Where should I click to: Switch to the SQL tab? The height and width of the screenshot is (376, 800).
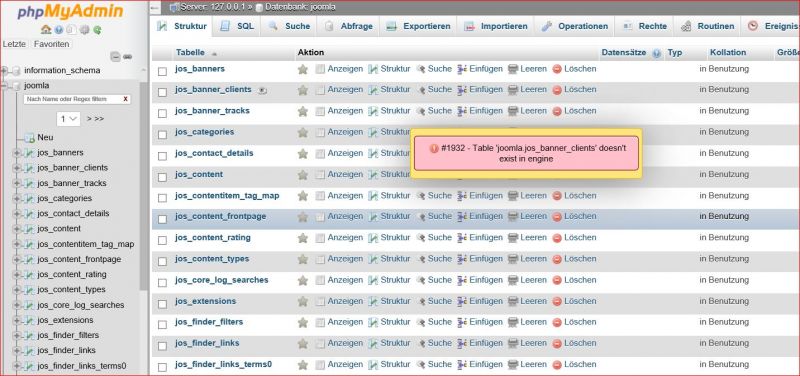click(237, 27)
